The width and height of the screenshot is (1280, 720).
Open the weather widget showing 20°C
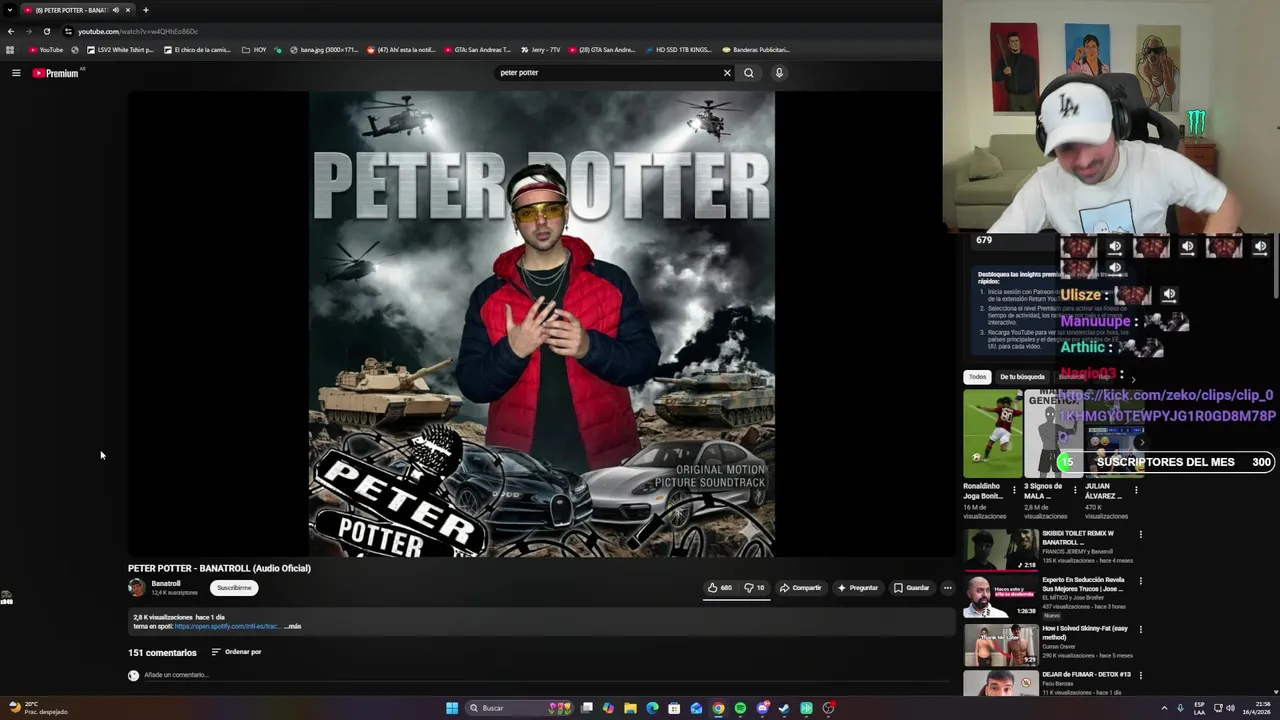[38, 708]
